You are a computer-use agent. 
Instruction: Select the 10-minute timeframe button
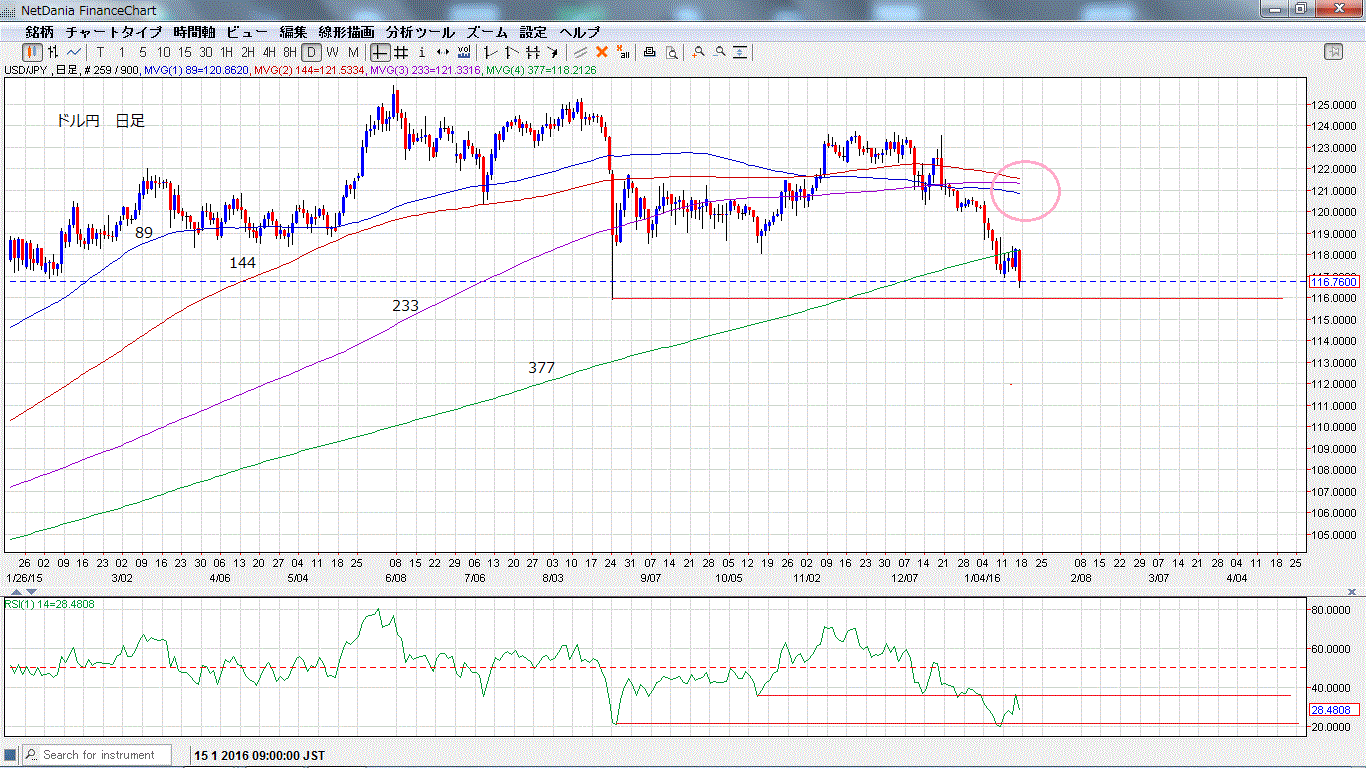coord(163,52)
